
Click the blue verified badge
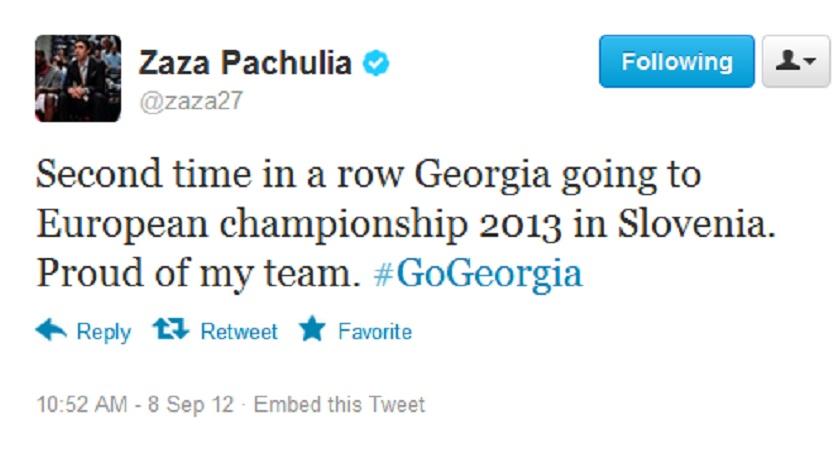[x=375, y=63]
